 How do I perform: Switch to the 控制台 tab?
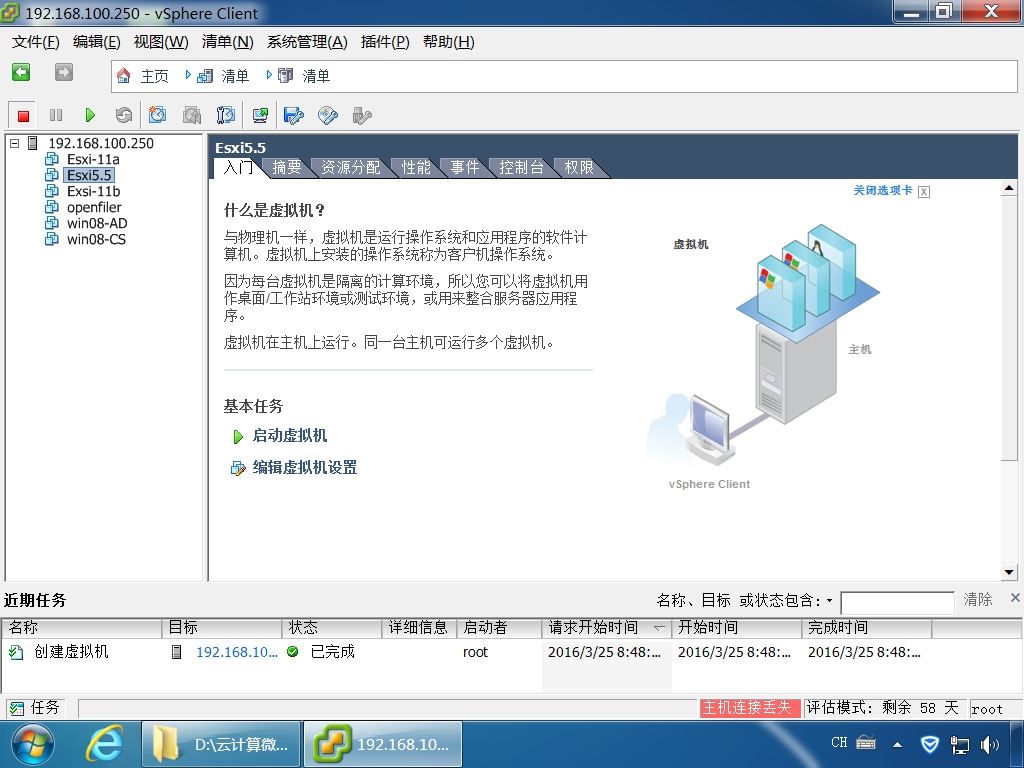tap(522, 167)
